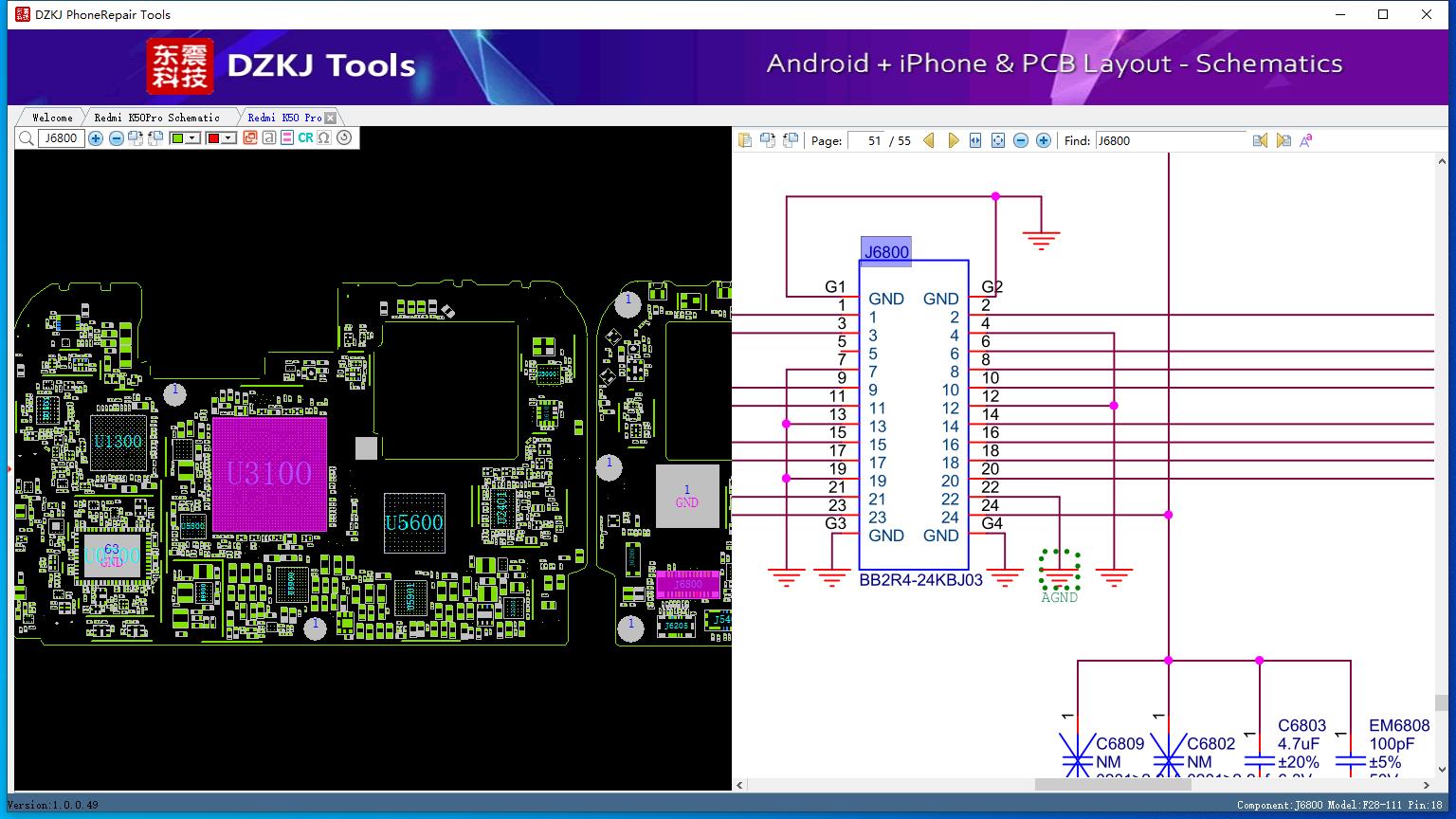
Task: Switch to the Welcome tab
Action: click(52, 118)
